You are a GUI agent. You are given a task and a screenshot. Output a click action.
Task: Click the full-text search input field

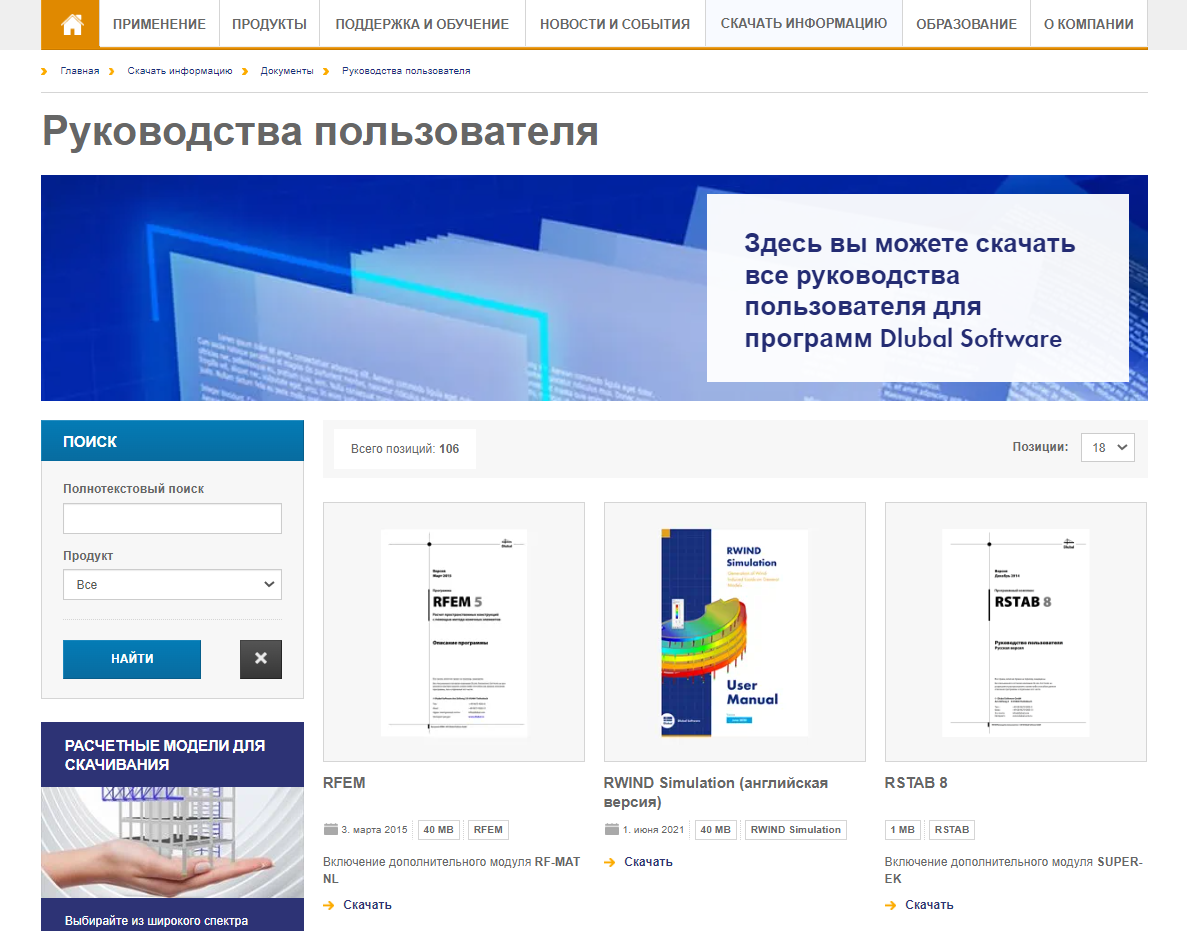[x=172, y=518]
